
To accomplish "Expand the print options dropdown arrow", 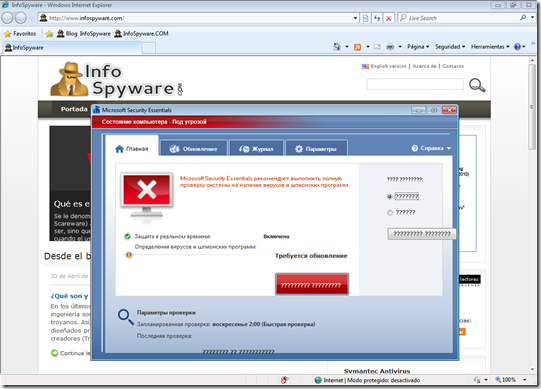I will [400, 47].
